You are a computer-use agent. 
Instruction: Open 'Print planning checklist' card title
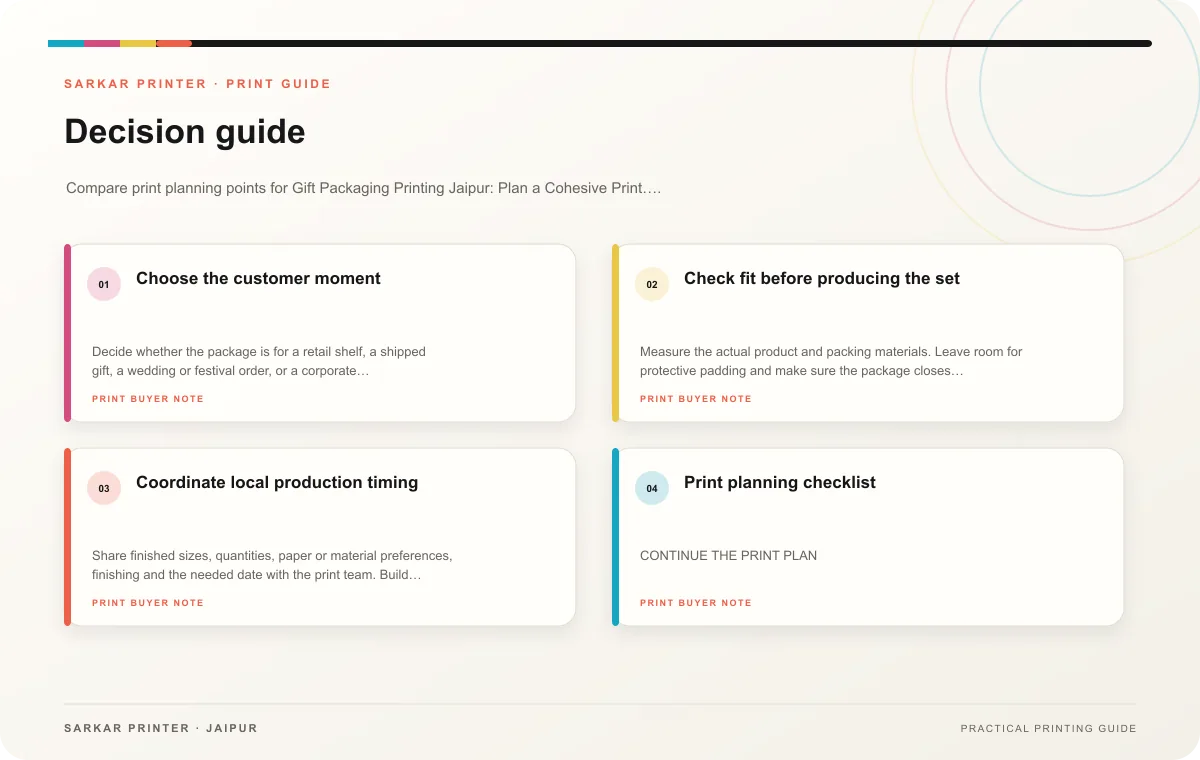[780, 483]
